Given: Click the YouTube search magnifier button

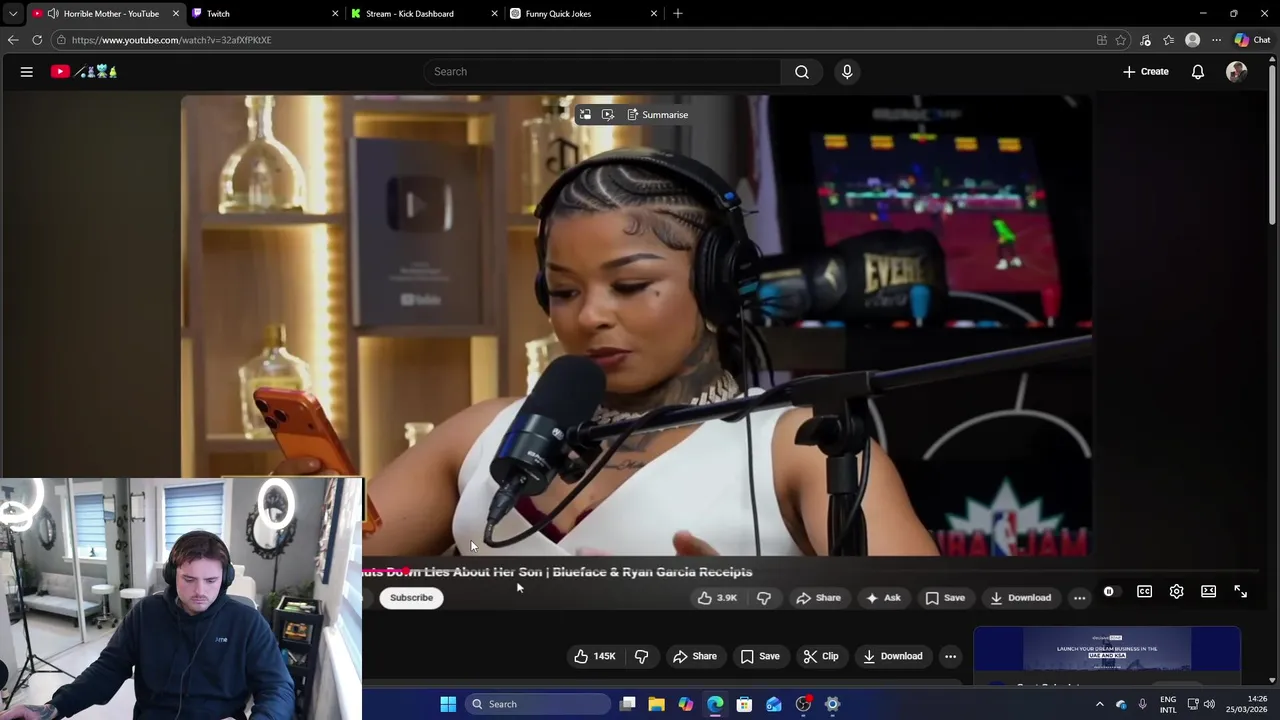Looking at the screenshot, I should (x=802, y=72).
